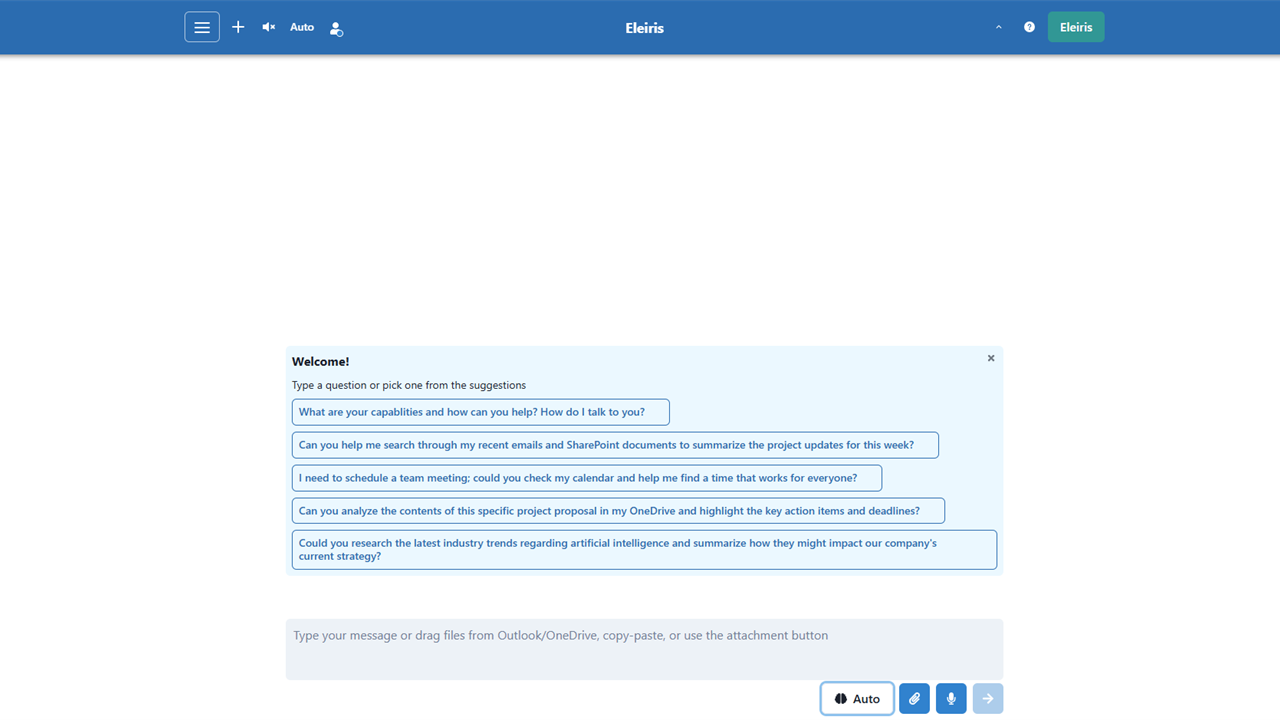Dismiss the Welcome suggestions panel
This screenshot has width=1280, height=720.
[x=991, y=358]
